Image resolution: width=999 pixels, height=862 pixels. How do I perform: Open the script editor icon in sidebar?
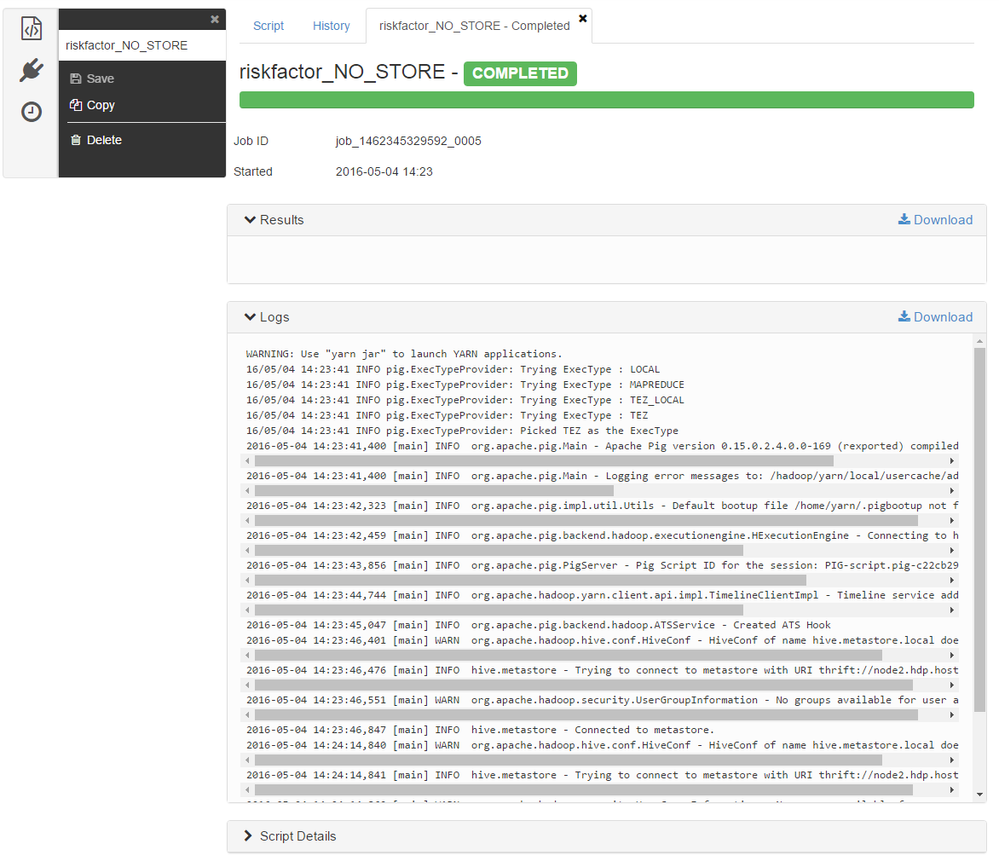(31, 28)
